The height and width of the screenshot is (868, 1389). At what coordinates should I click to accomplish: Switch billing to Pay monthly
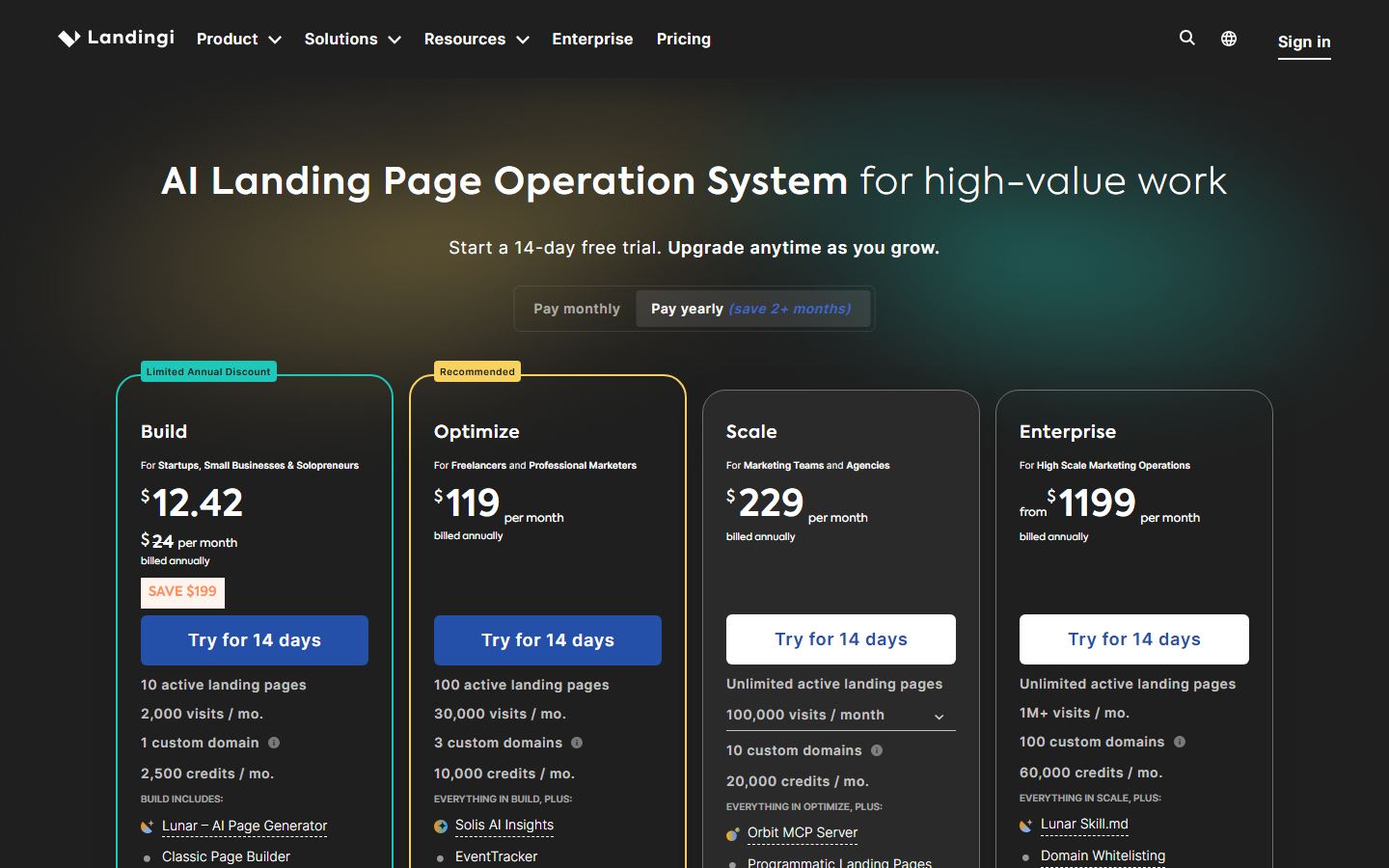click(x=577, y=309)
